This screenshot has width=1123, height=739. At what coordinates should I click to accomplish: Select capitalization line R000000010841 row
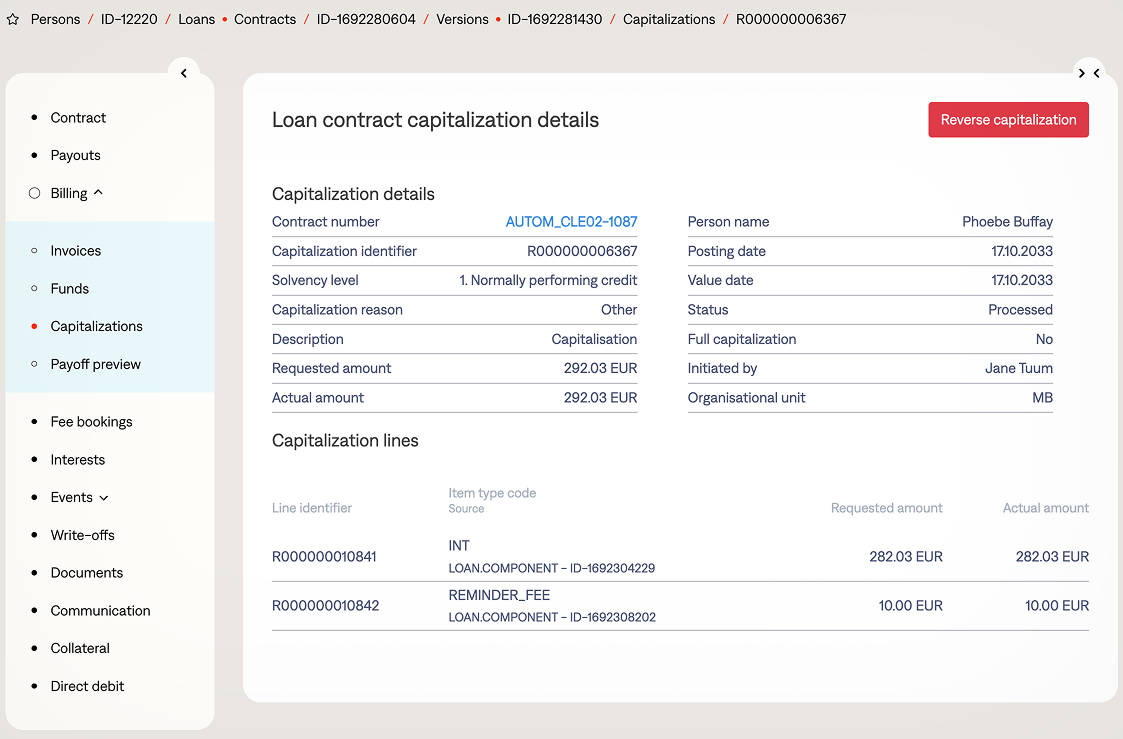[324, 557]
